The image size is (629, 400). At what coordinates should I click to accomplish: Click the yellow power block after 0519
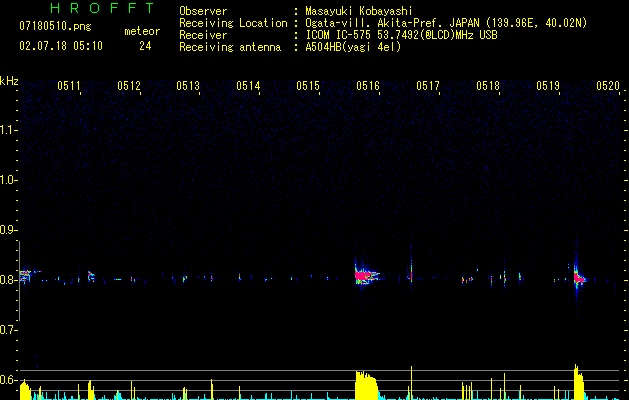578,383
